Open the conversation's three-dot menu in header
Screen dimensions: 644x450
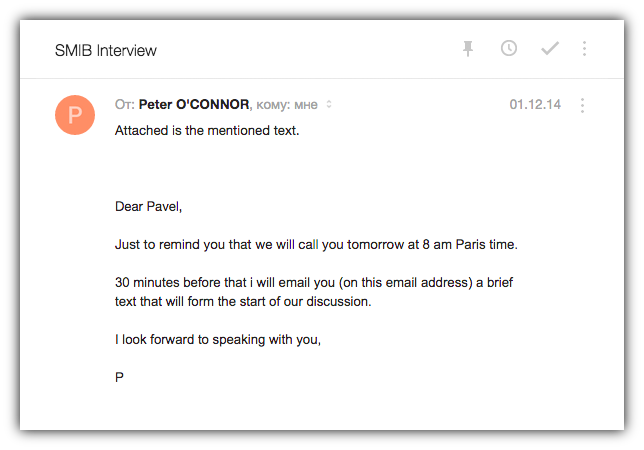point(584,49)
